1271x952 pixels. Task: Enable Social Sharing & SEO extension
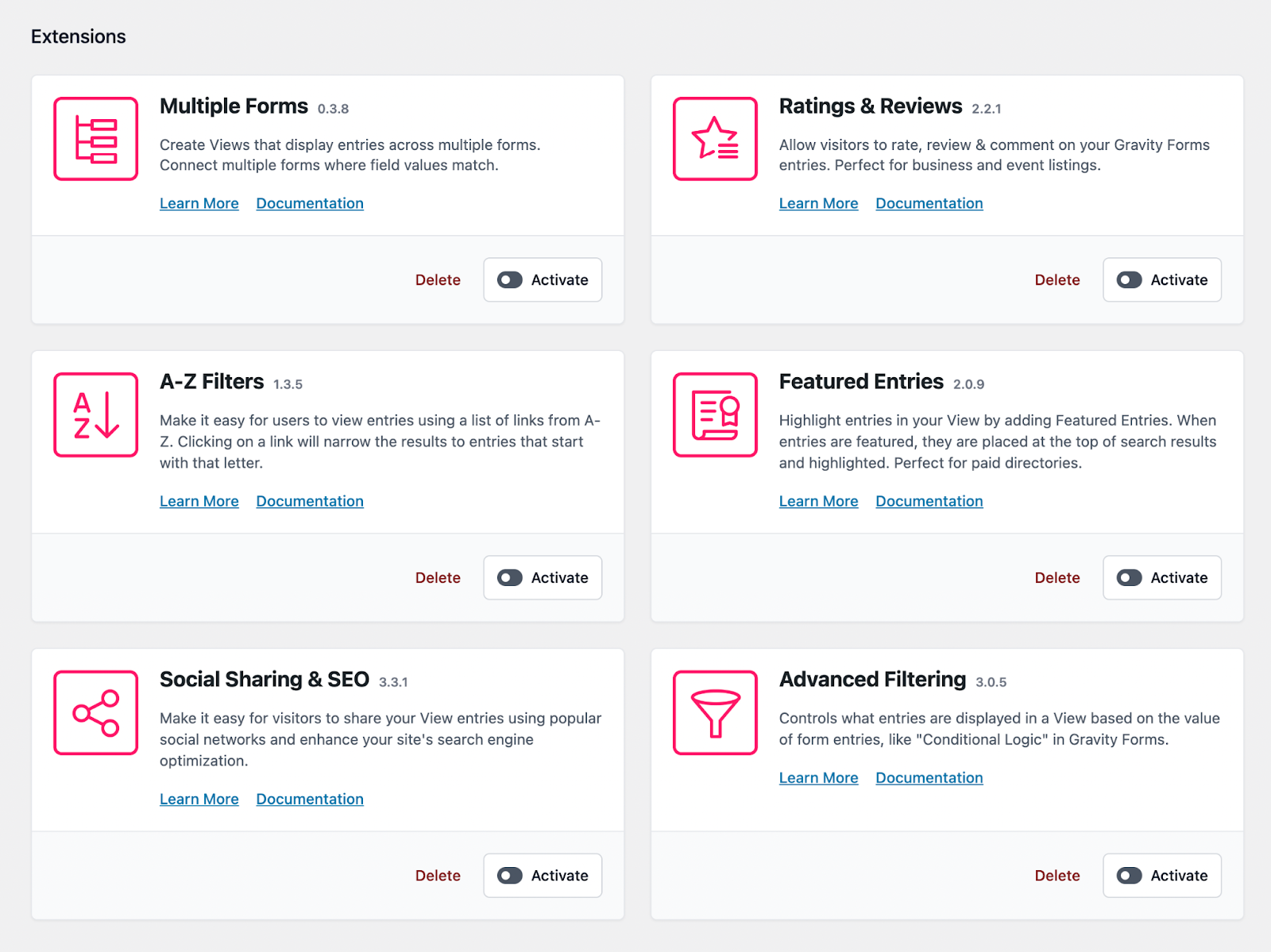click(543, 875)
